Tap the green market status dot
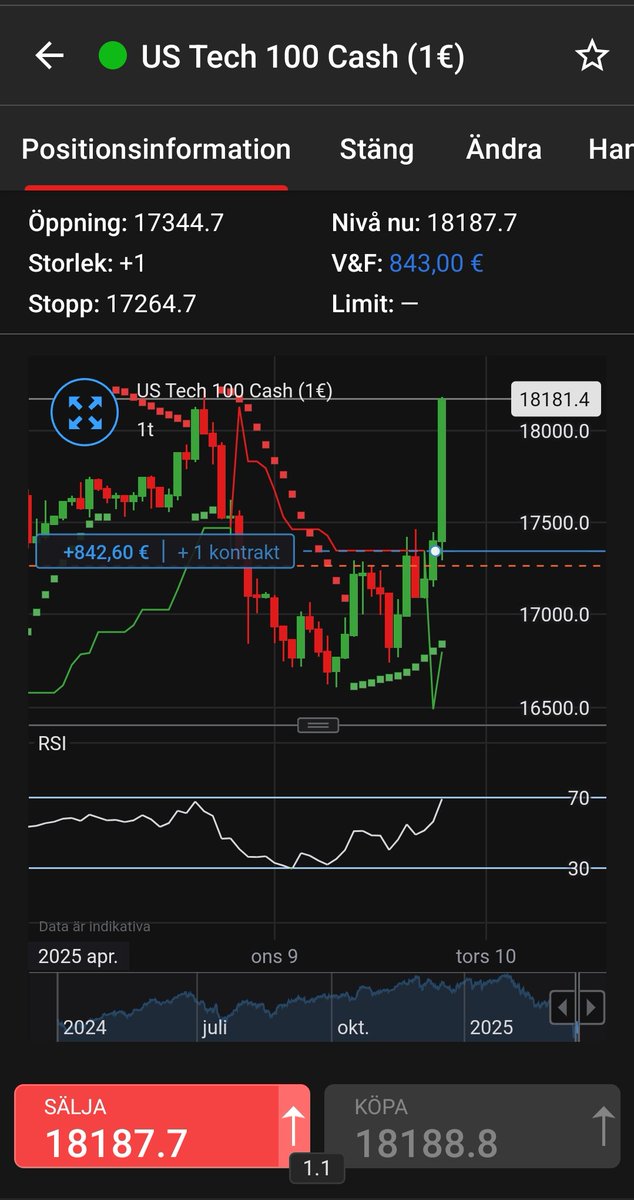 (113, 57)
